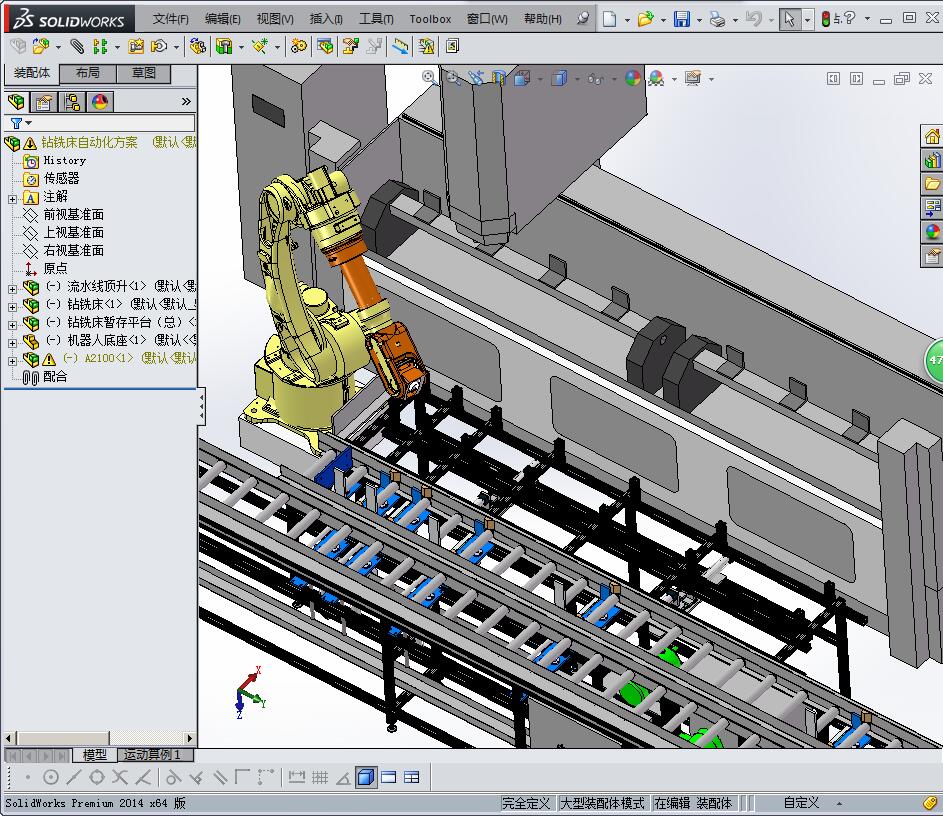Screen dimensions: 943x816
Task: Expand the 注解 annotations folder
Action: click(x=12, y=198)
